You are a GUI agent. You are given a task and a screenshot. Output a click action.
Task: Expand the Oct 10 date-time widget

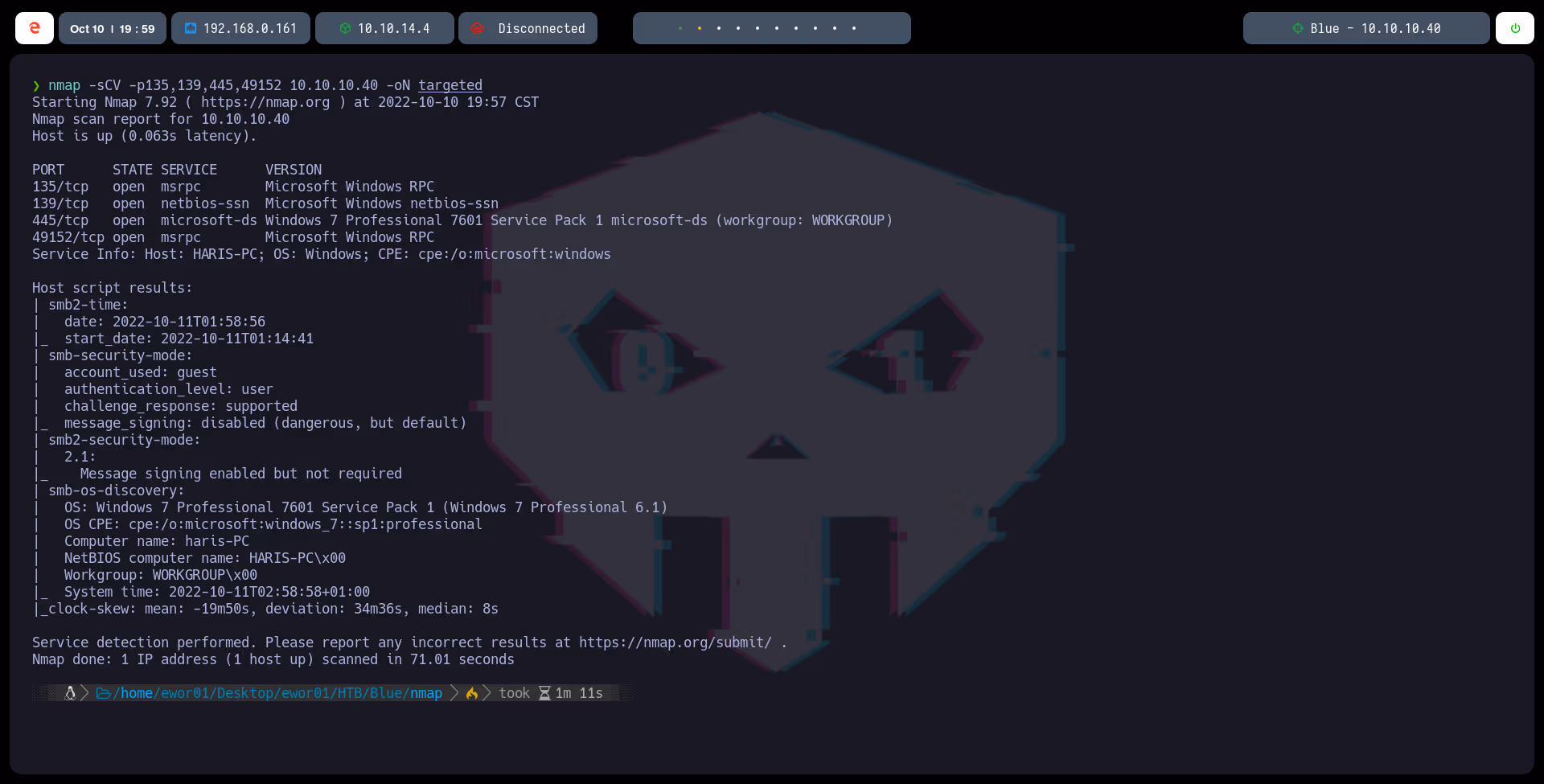point(112,27)
